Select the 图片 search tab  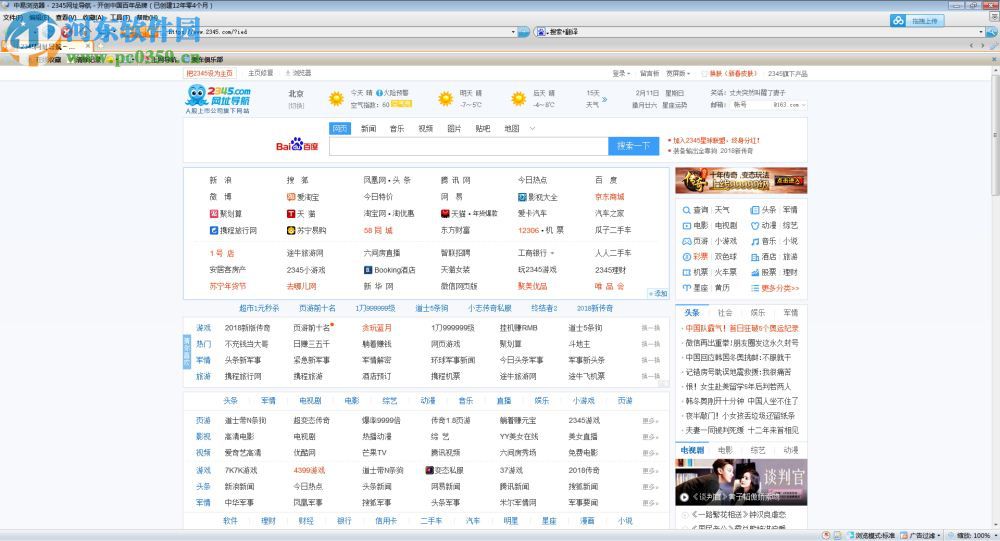click(454, 128)
